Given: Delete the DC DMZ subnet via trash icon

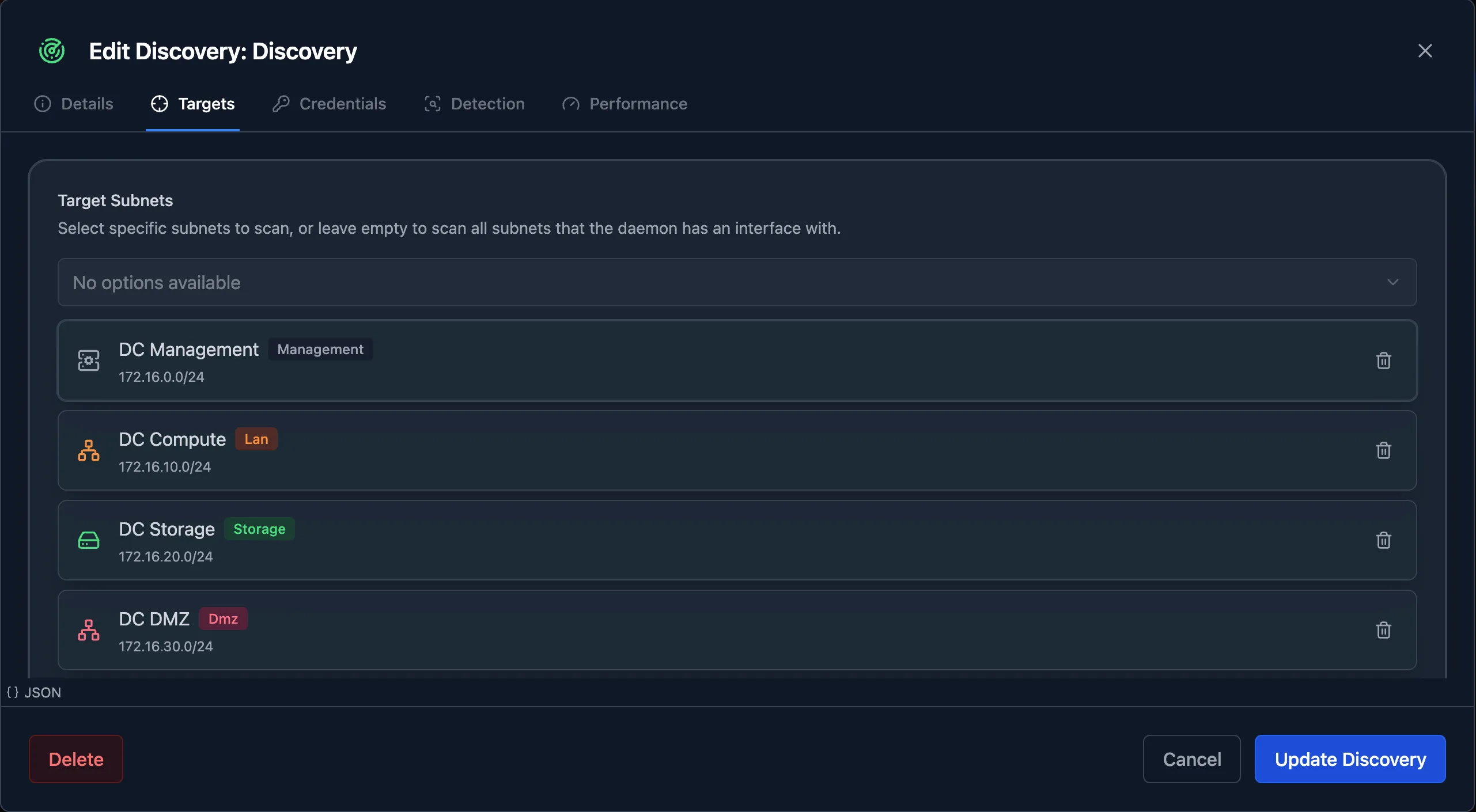Looking at the screenshot, I should coord(1384,630).
